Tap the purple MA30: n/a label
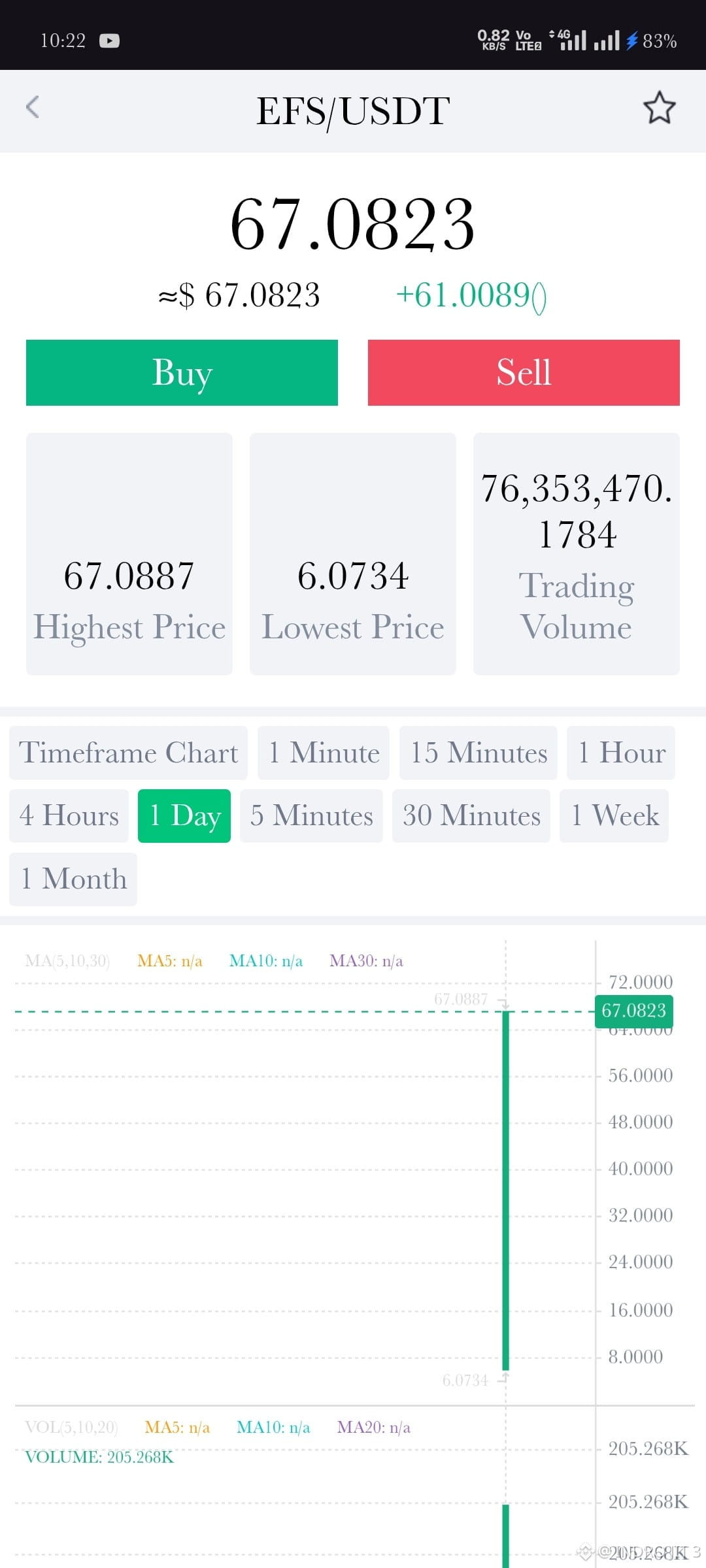This screenshot has height=1568, width=706. click(x=366, y=960)
